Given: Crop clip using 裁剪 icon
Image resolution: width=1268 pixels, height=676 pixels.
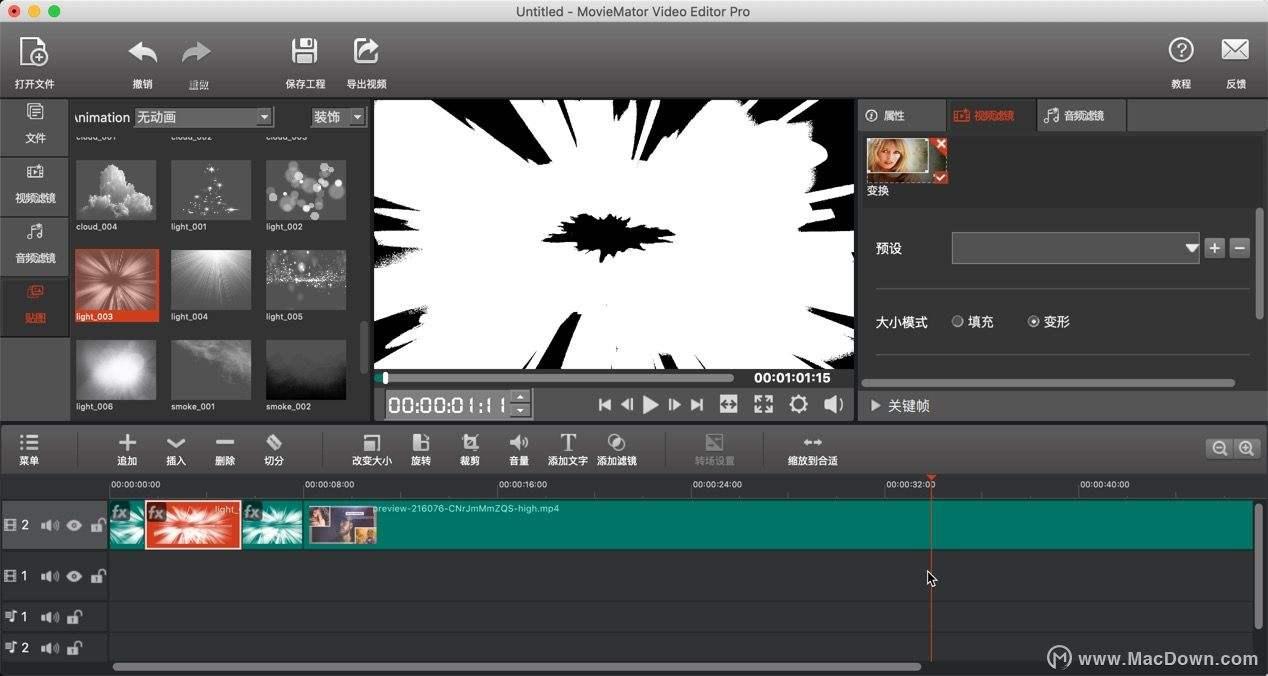Looking at the screenshot, I should 470,442.
